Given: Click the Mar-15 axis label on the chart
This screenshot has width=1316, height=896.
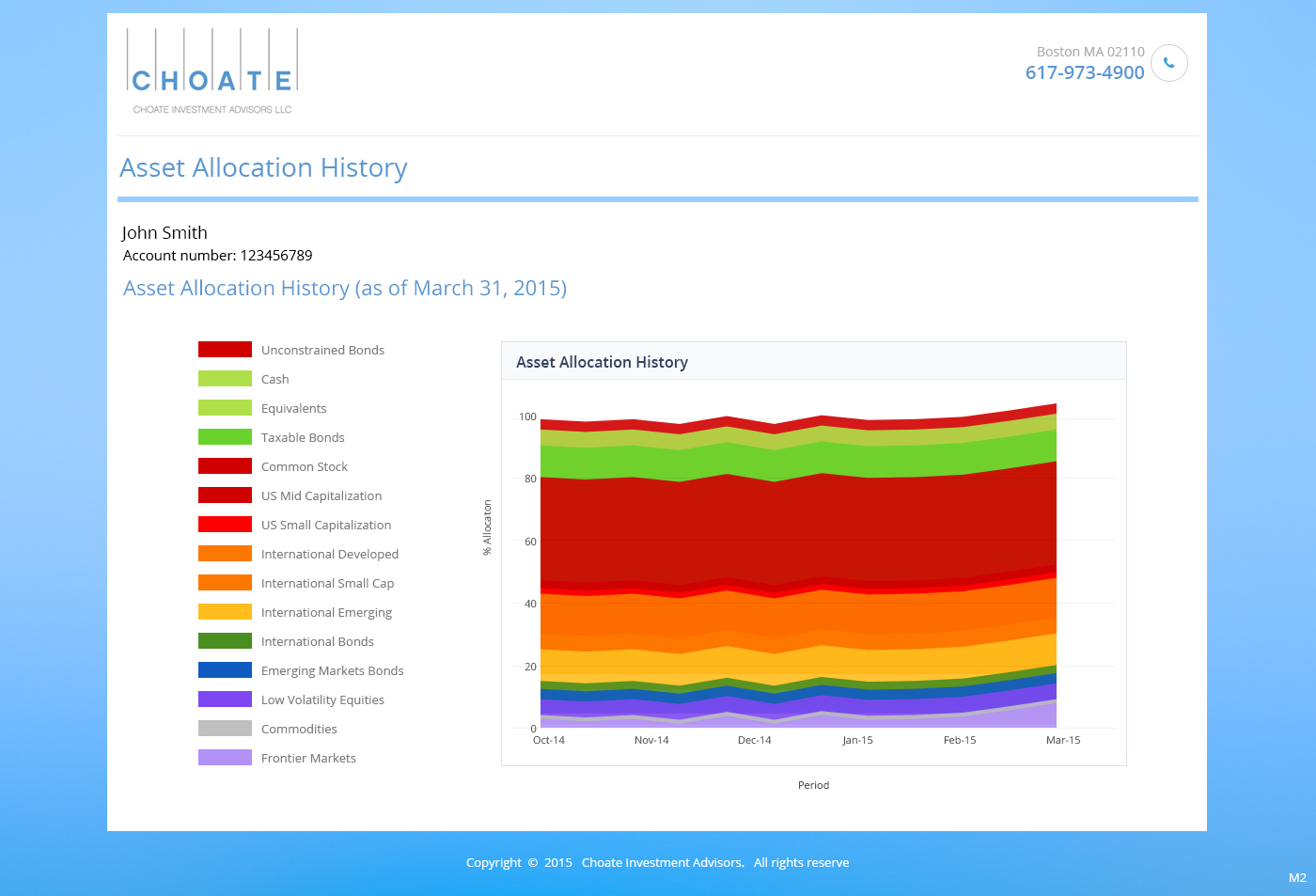Looking at the screenshot, I should (x=1062, y=740).
